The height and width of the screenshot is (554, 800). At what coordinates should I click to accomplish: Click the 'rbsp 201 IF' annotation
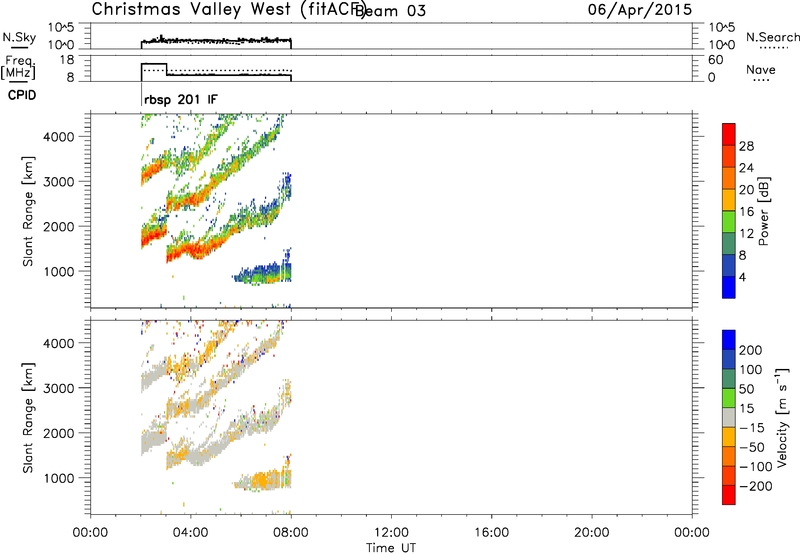(x=181, y=99)
